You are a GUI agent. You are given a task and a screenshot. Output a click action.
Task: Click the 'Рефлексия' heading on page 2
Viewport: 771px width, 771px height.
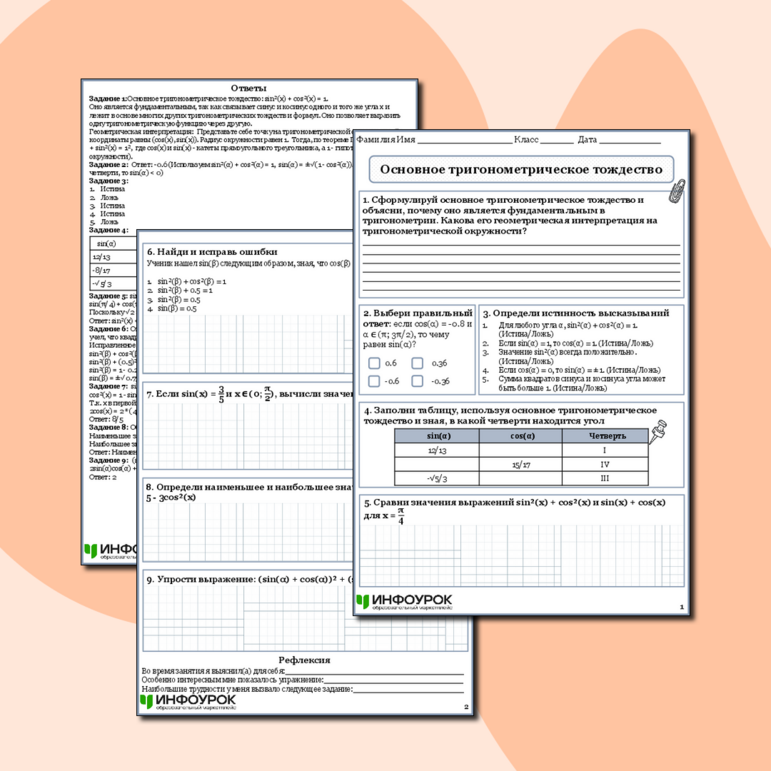306,660
